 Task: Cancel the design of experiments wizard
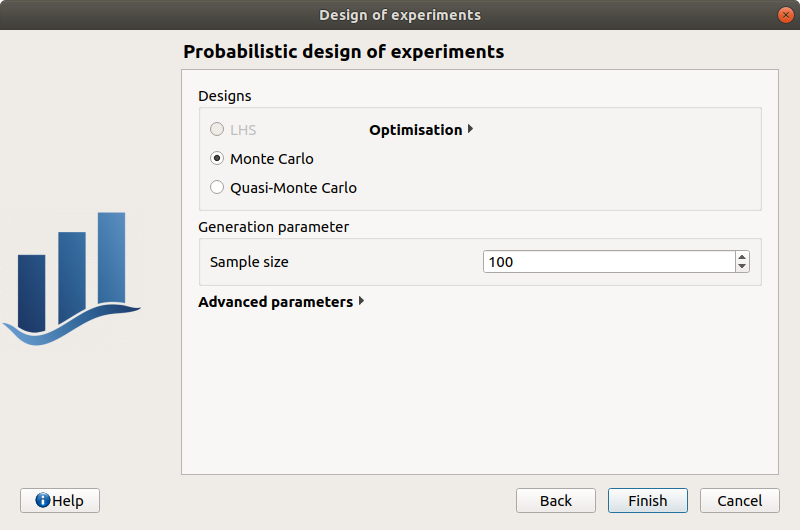point(739,500)
